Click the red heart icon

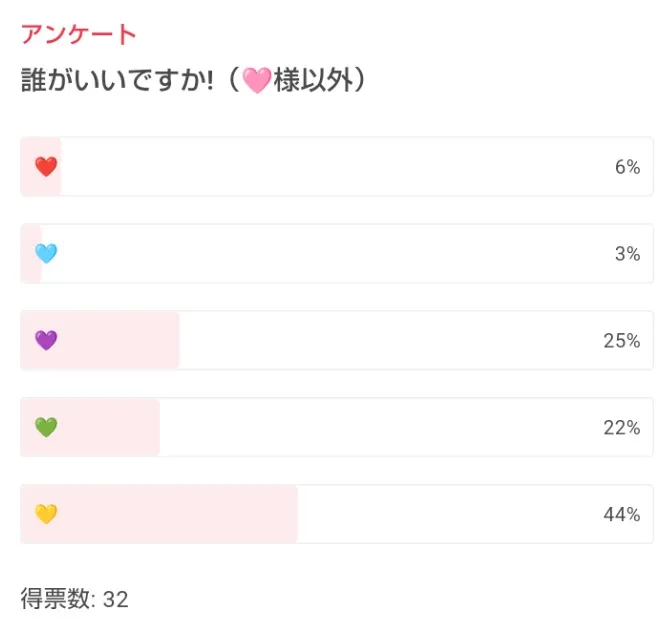click(46, 166)
